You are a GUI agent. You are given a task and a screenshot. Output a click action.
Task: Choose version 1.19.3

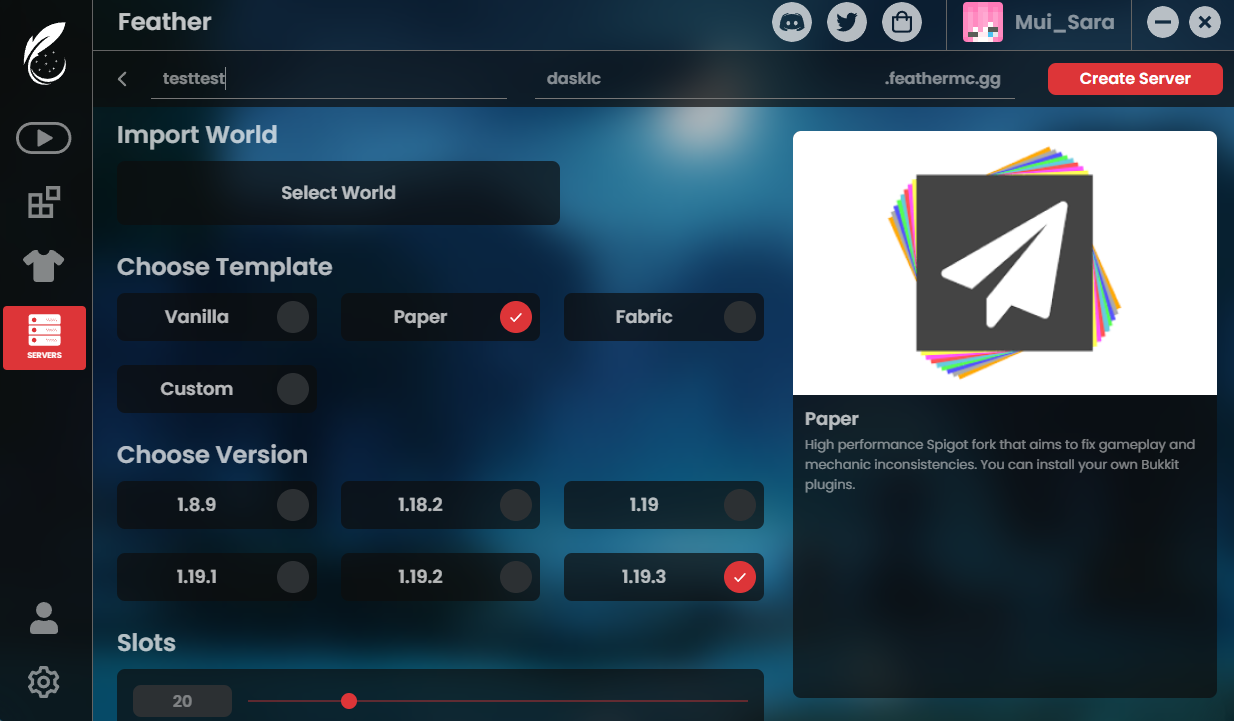click(x=664, y=577)
